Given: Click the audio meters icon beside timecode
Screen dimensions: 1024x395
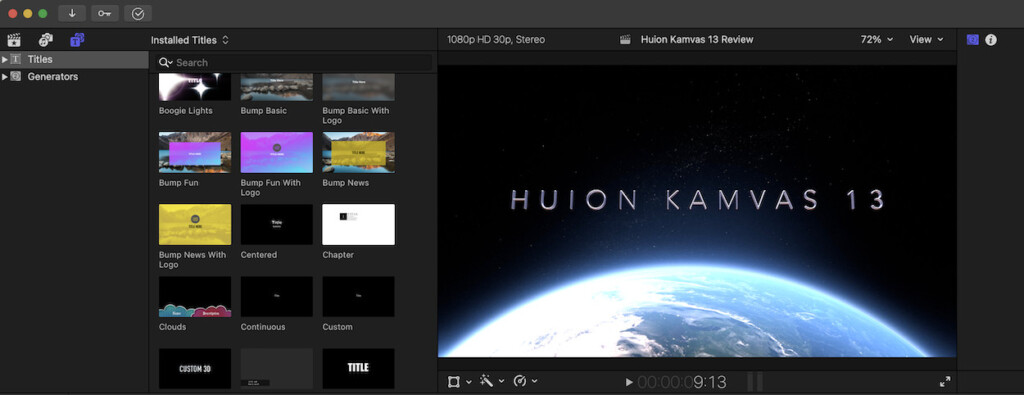Looking at the screenshot, I should click(x=754, y=381).
